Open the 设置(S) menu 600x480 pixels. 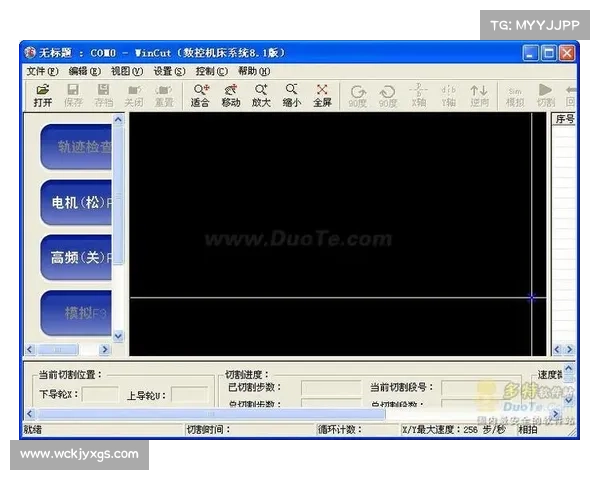point(169,71)
